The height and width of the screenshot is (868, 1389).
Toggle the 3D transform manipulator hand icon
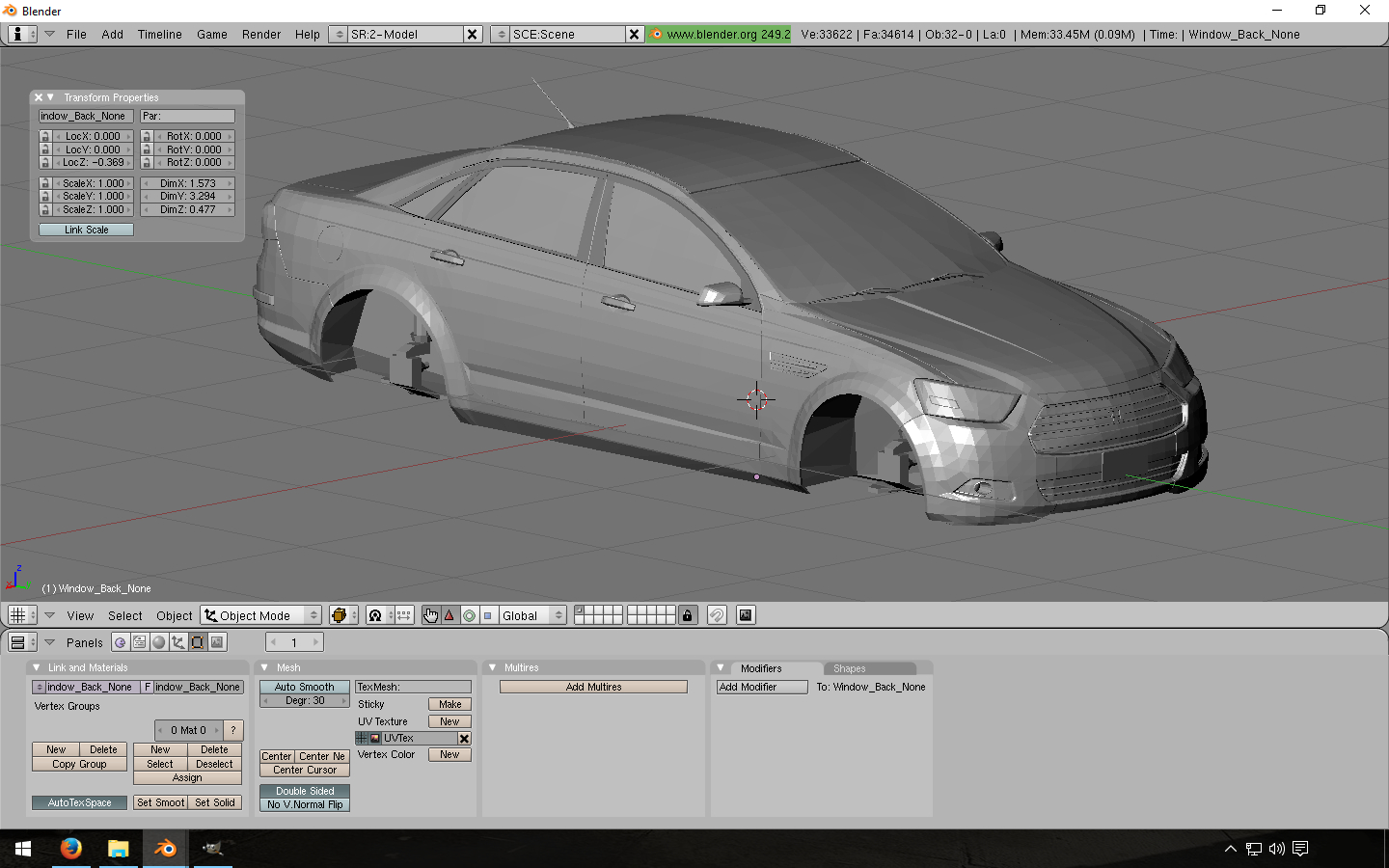click(x=431, y=615)
